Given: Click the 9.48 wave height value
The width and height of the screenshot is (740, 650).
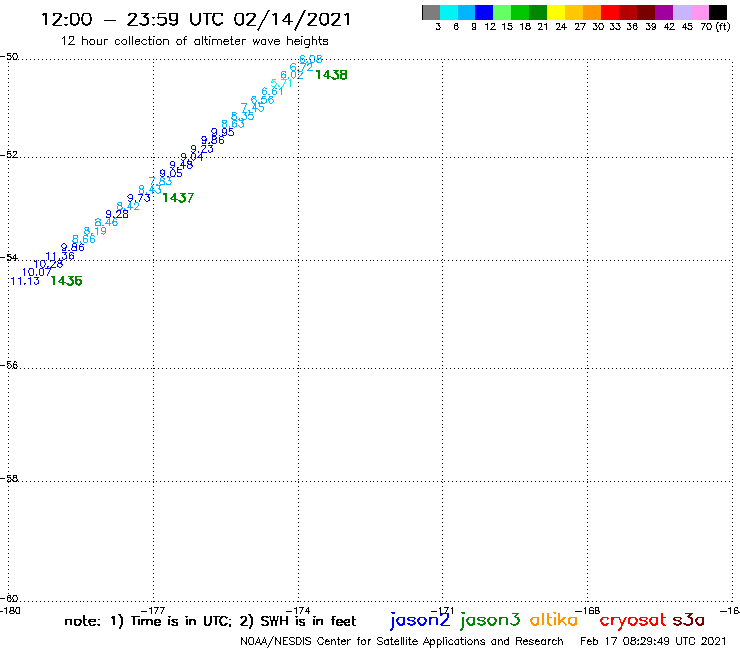Looking at the screenshot, I should pyautogui.click(x=181, y=165).
